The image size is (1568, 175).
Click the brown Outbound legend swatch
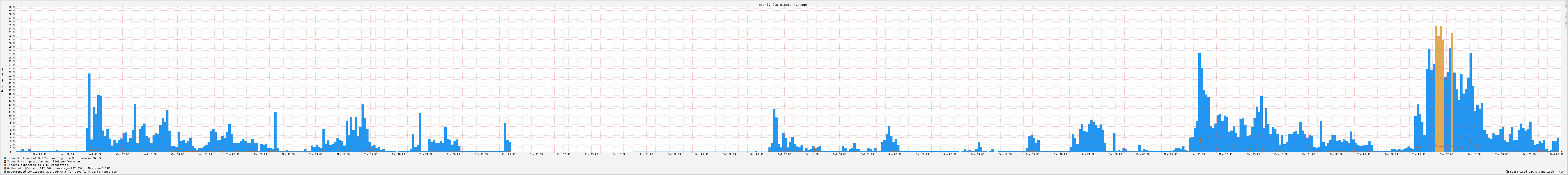[x=5, y=168]
